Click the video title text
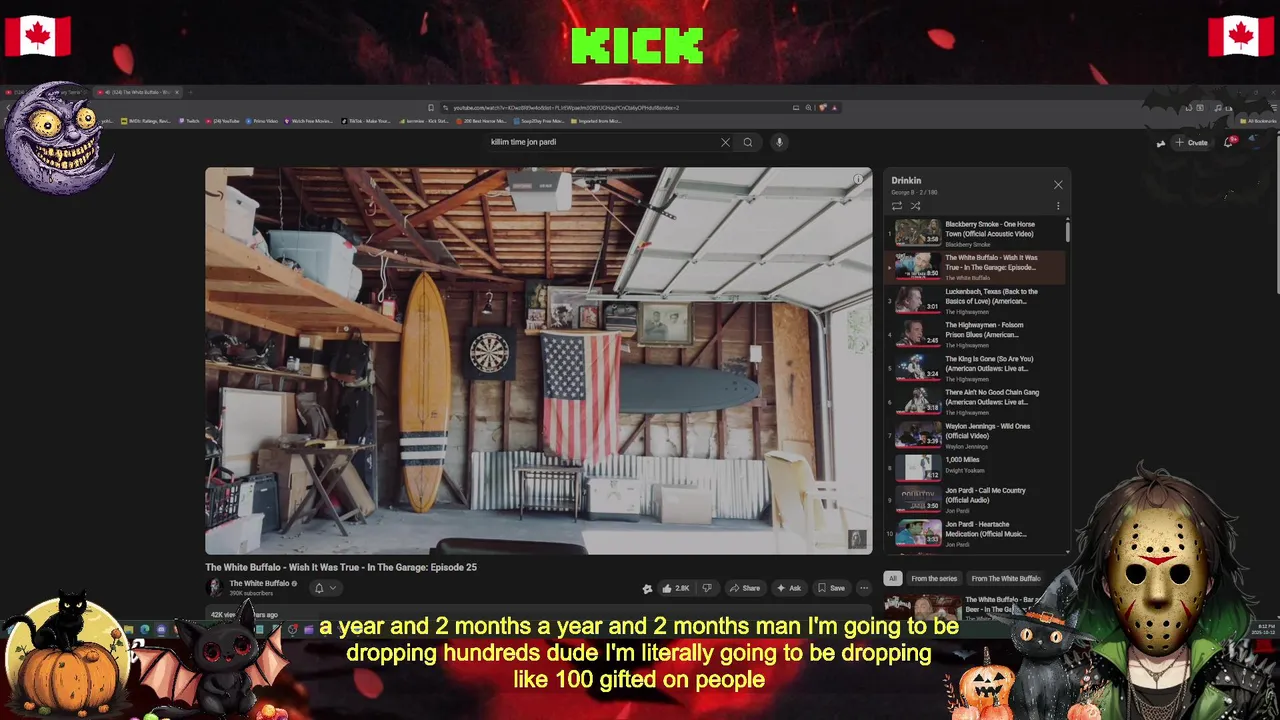The image size is (1280, 720). 341,567
